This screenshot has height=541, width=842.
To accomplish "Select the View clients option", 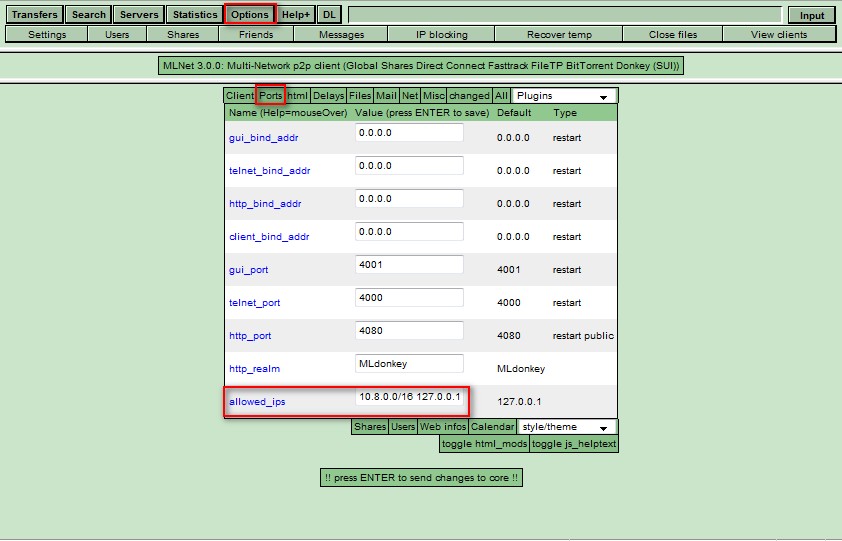I will tap(778, 34).
